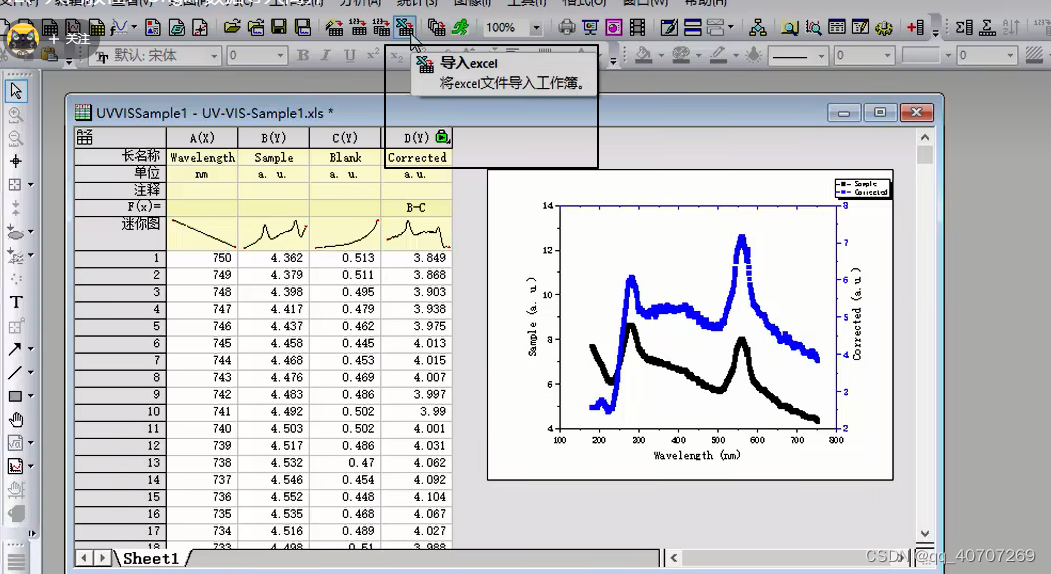Click the Statistics on Rows sigma icon

tap(987, 27)
